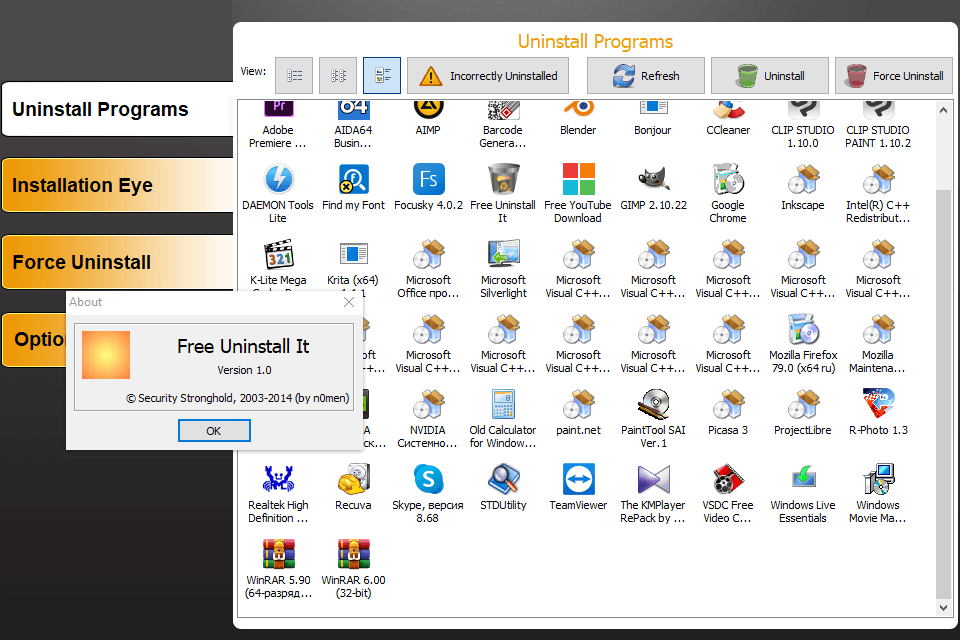960x640 pixels.
Task: Click the green Uninstall button
Action: click(x=770, y=75)
